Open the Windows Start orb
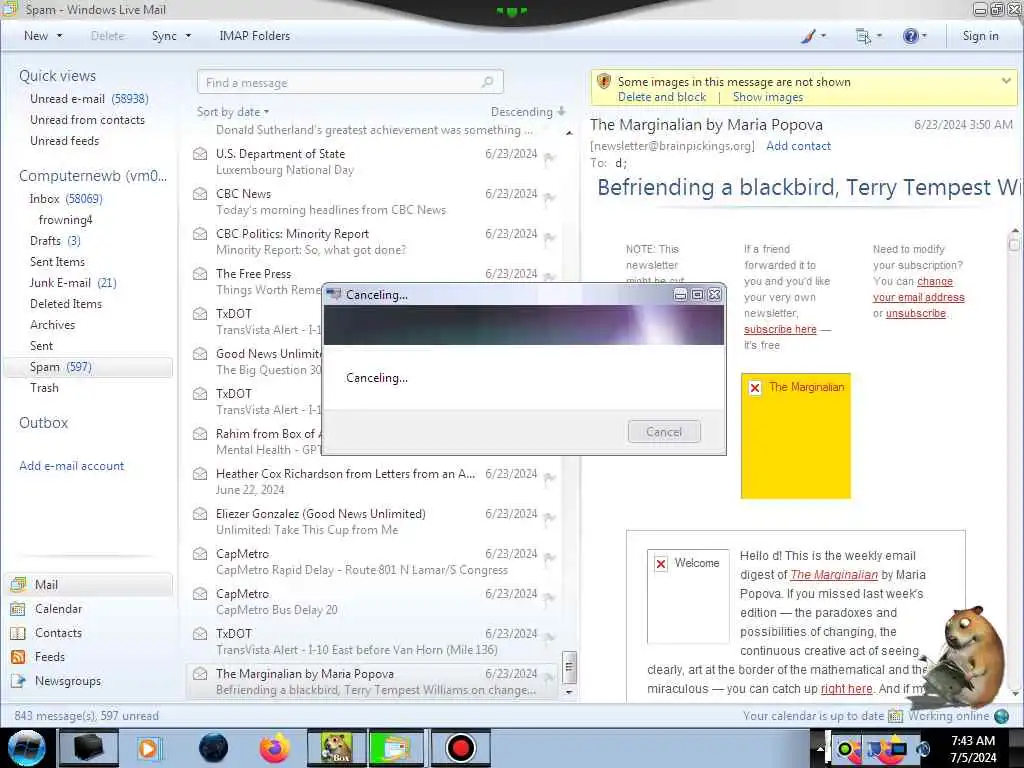 (x=27, y=748)
